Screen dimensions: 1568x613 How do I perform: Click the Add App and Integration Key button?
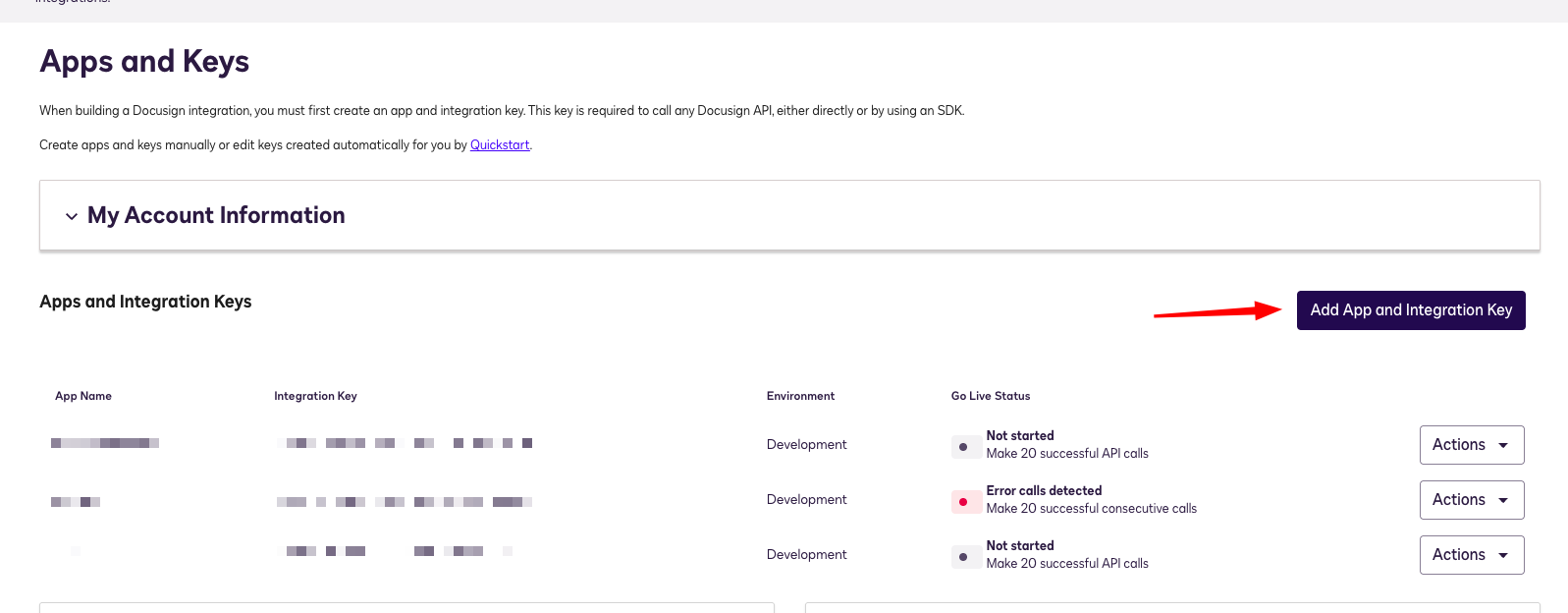click(x=1411, y=310)
